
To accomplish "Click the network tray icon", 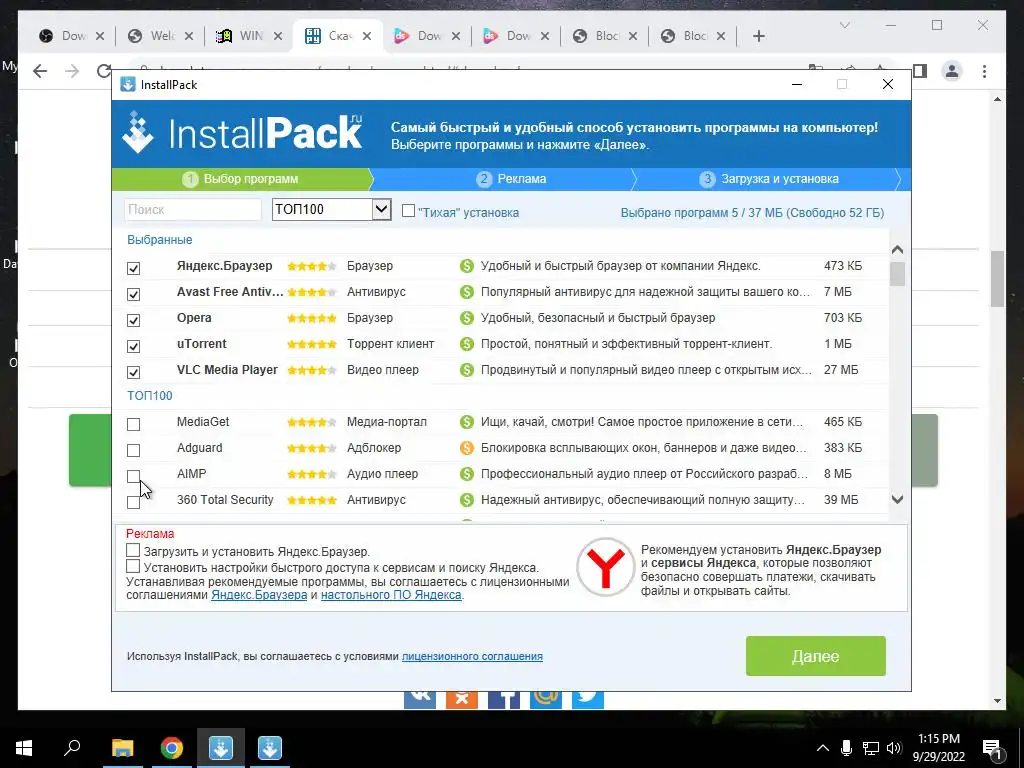I will pyautogui.click(x=871, y=748).
